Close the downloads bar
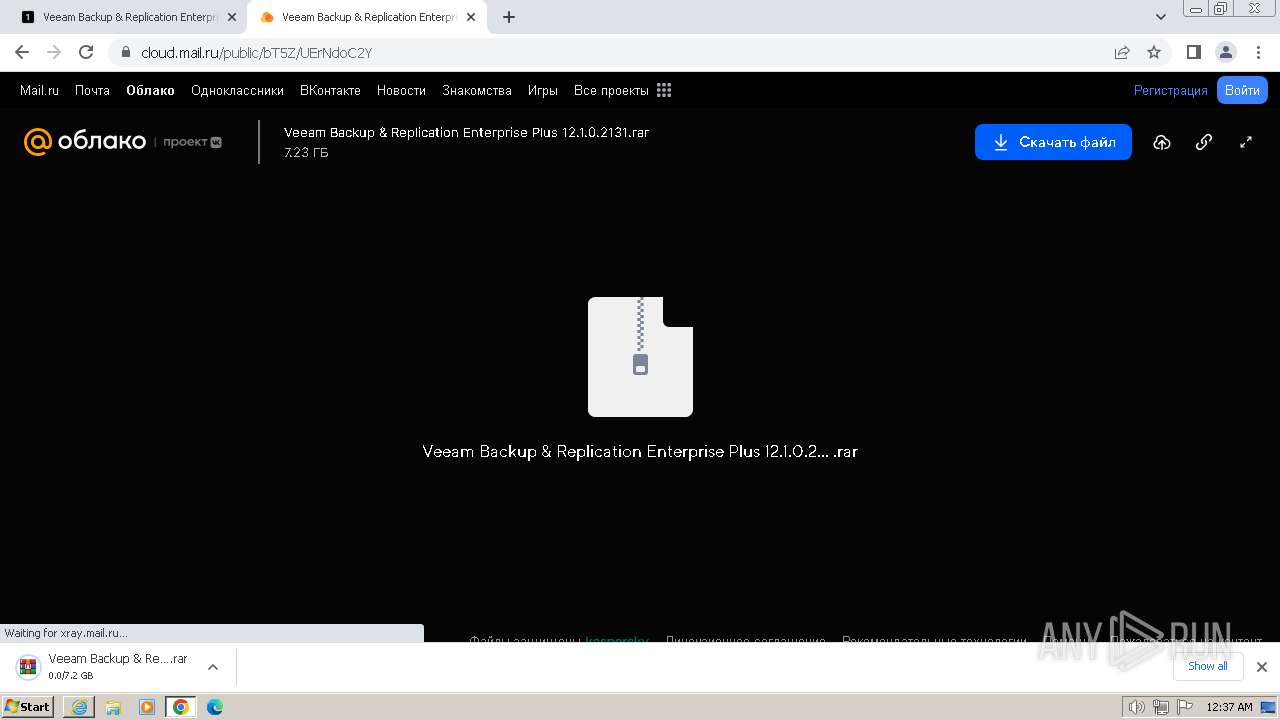1280x720 pixels. pos(1261,667)
